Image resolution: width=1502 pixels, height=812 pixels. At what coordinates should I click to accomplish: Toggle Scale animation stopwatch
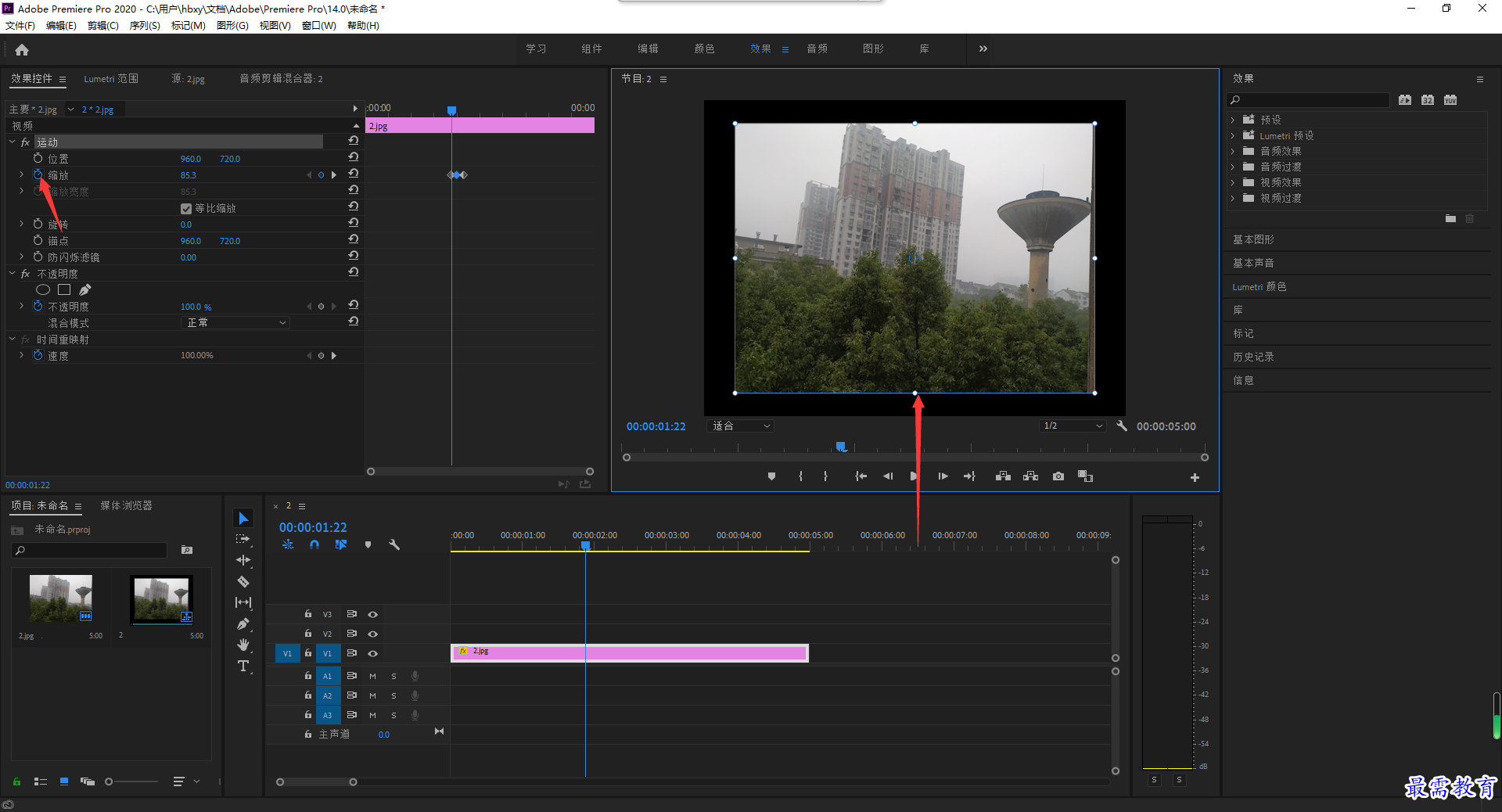38,174
